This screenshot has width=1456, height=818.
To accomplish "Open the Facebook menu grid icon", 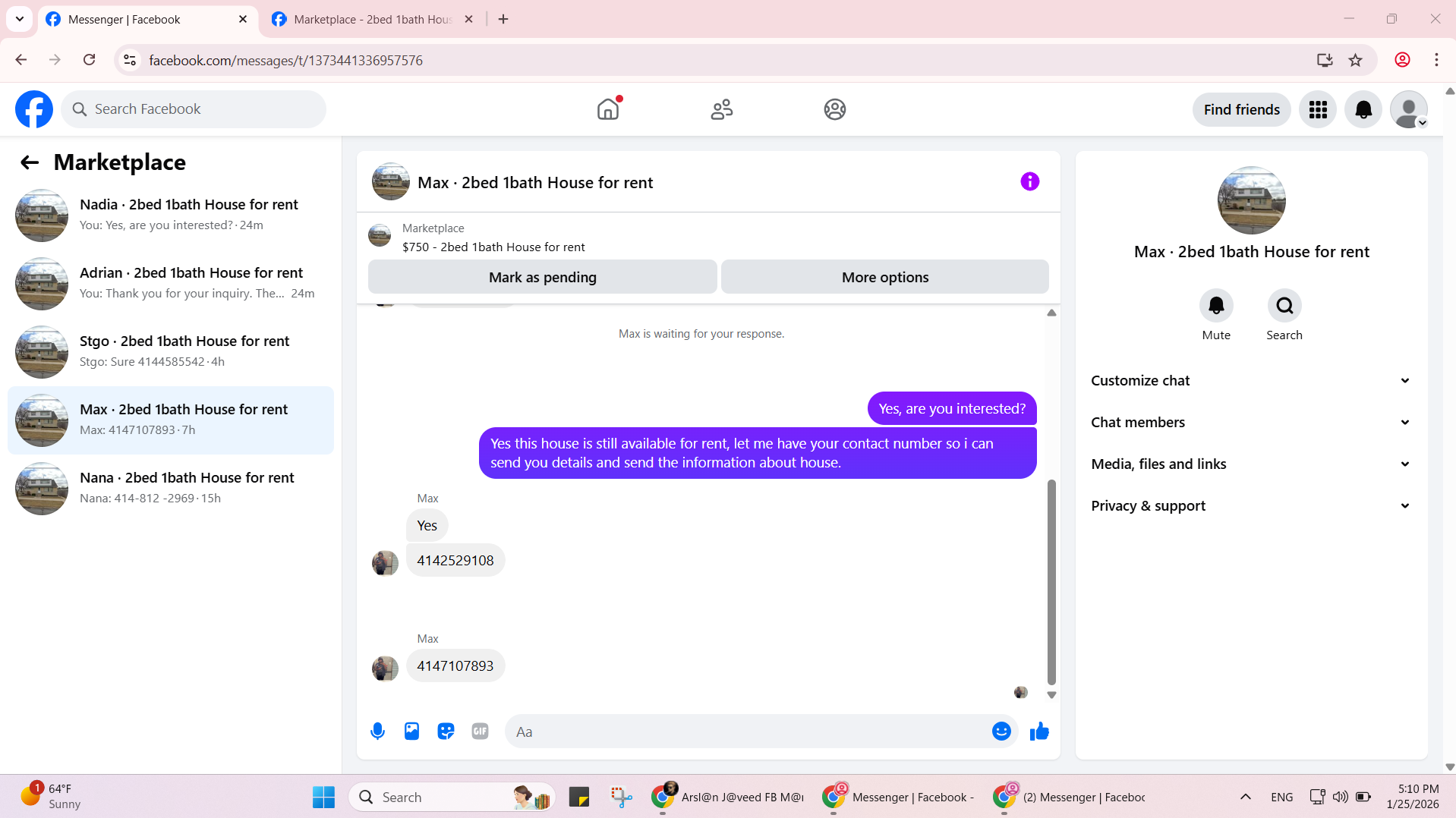I will pyautogui.click(x=1318, y=110).
